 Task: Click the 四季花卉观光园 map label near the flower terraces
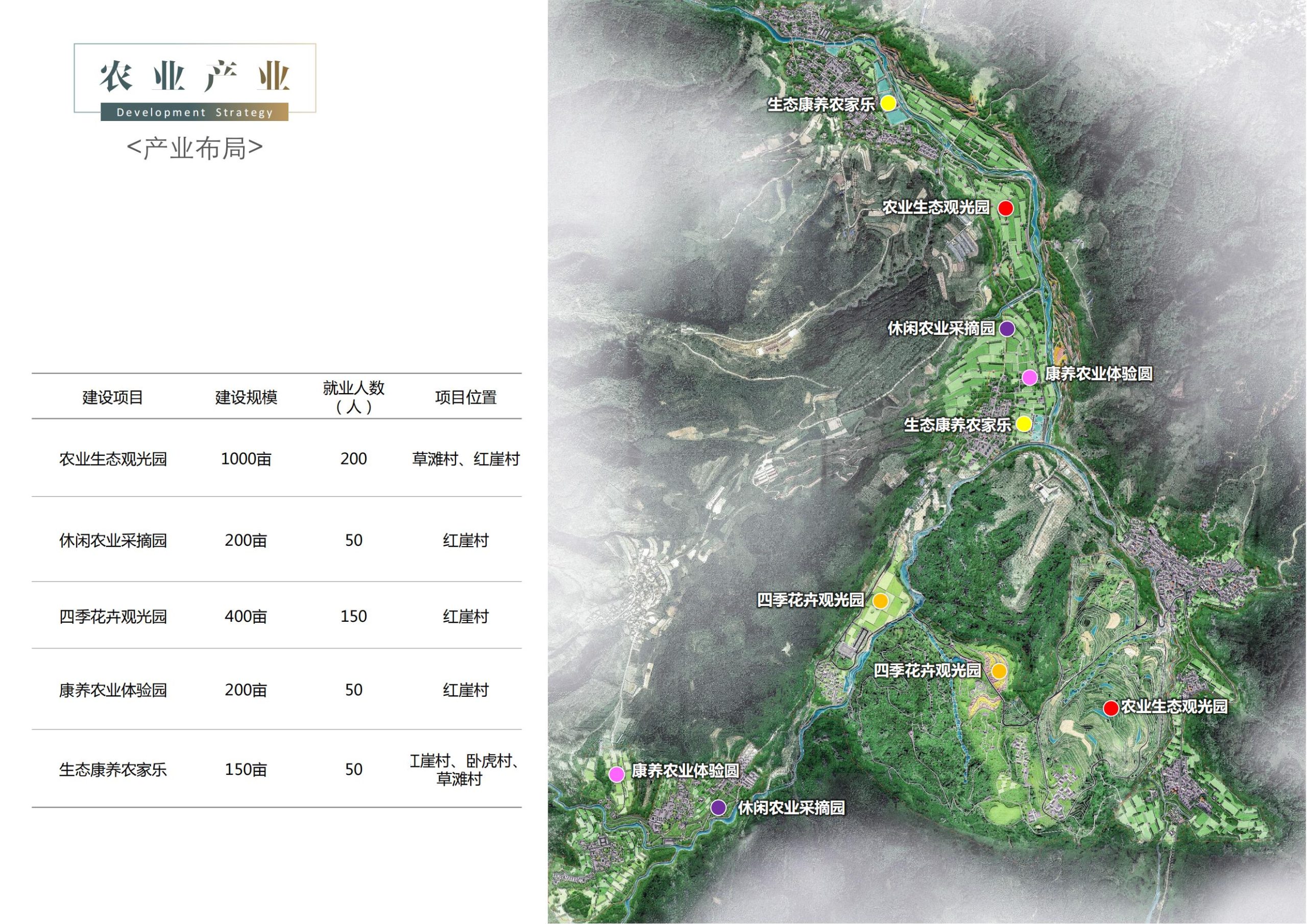928,671
